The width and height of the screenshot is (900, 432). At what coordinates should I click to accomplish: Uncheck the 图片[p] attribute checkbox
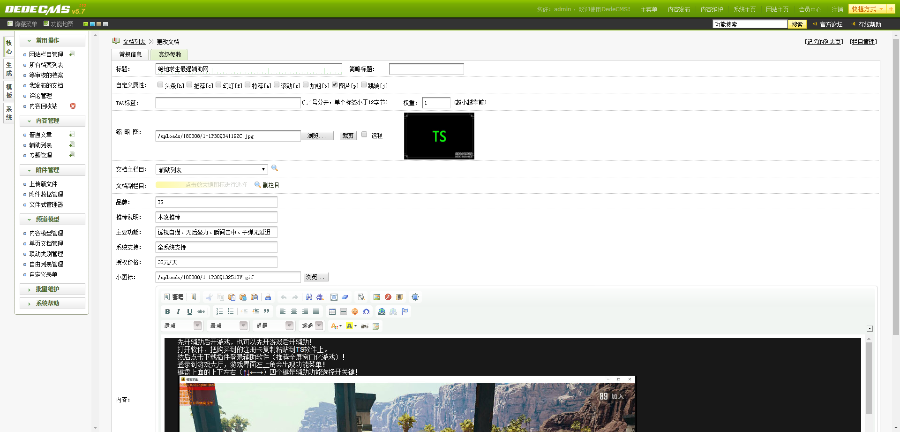[335, 84]
